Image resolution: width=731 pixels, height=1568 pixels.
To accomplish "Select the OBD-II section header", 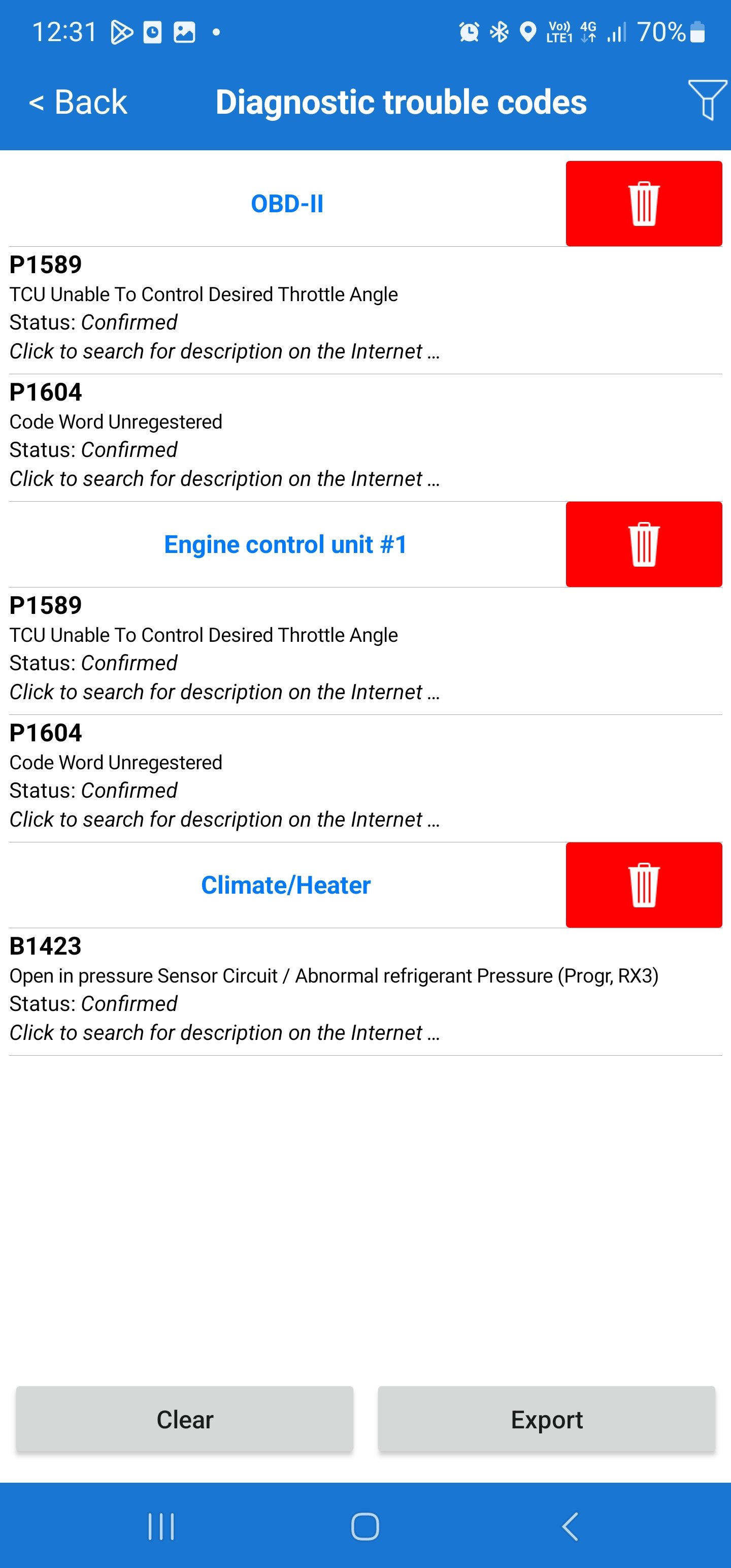I will pyautogui.click(x=287, y=204).
